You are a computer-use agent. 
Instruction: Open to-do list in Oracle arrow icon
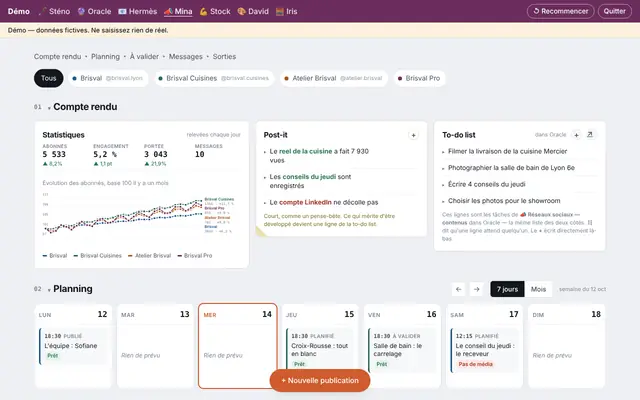590,135
